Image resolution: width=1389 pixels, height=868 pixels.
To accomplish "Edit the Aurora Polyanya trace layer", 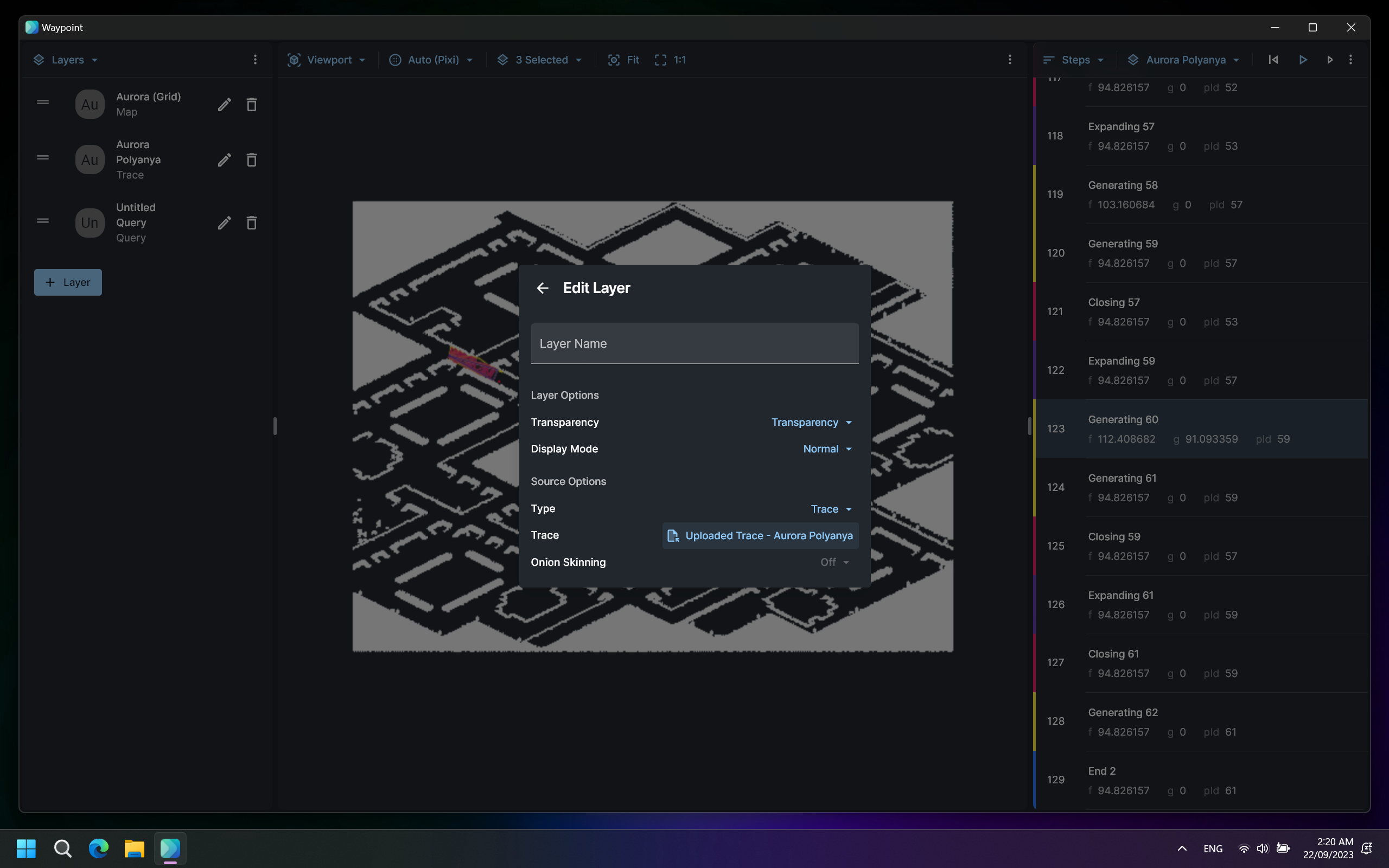I will tap(225, 159).
